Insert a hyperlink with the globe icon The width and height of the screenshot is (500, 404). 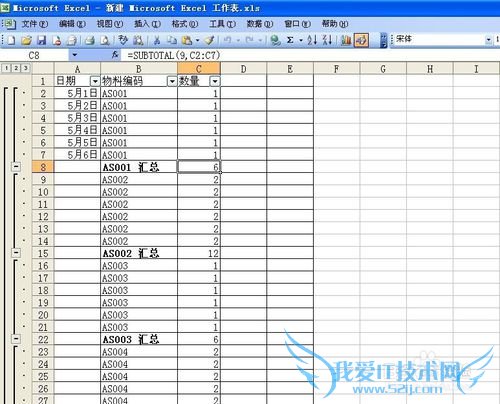click(x=275, y=40)
